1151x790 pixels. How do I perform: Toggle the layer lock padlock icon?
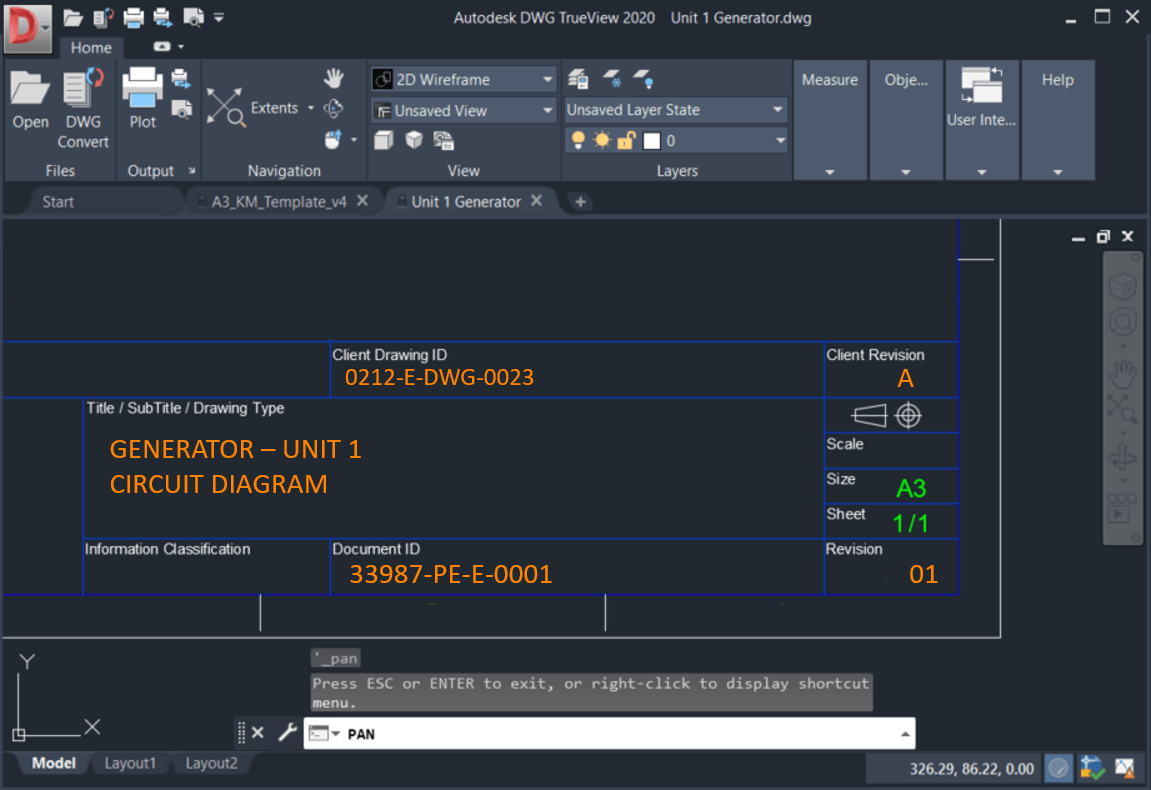[626, 141]
